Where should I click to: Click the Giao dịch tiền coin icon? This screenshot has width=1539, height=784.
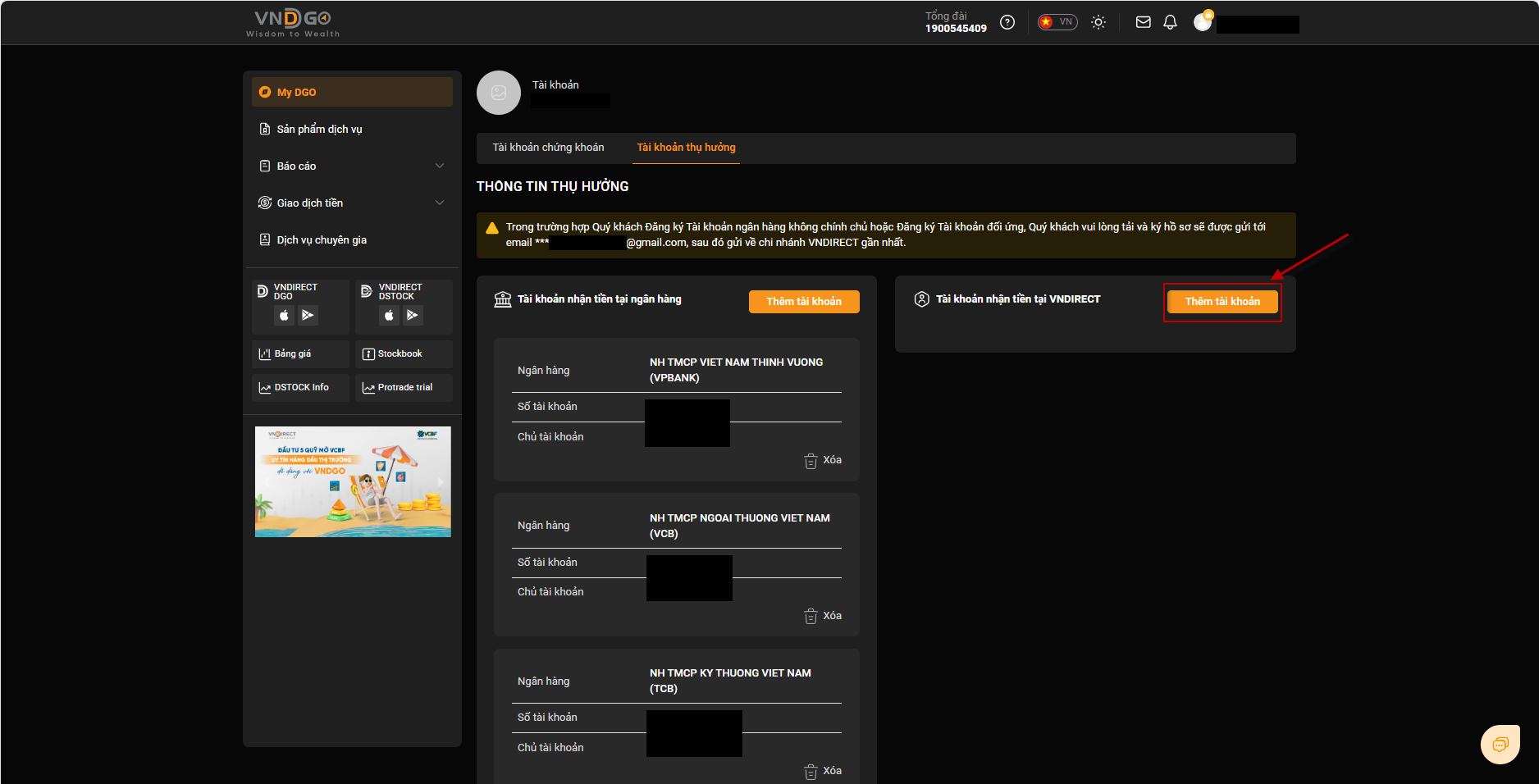[265, 203]
